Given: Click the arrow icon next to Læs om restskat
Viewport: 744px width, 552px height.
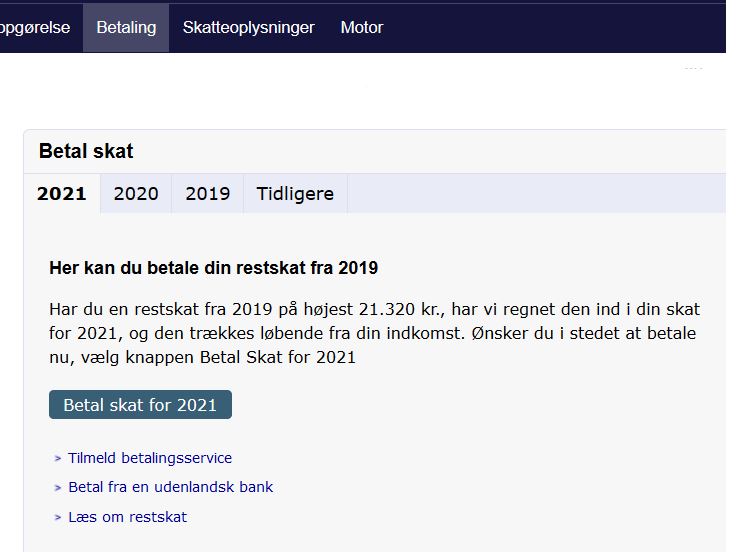Looking at the screenshot, I should (x=58, y=517).
